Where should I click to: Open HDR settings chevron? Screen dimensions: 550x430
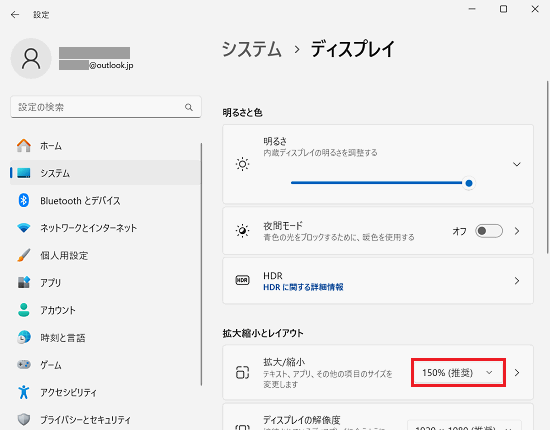(x=517, y=281)
